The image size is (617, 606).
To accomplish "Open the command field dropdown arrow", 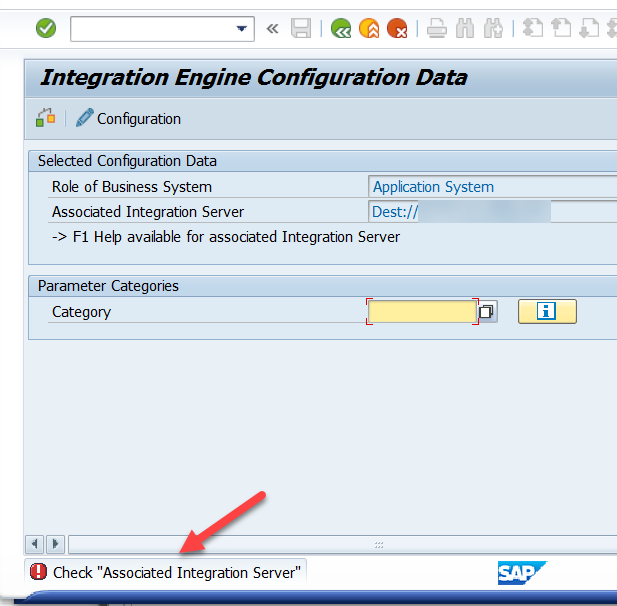I will pos(241,29).
